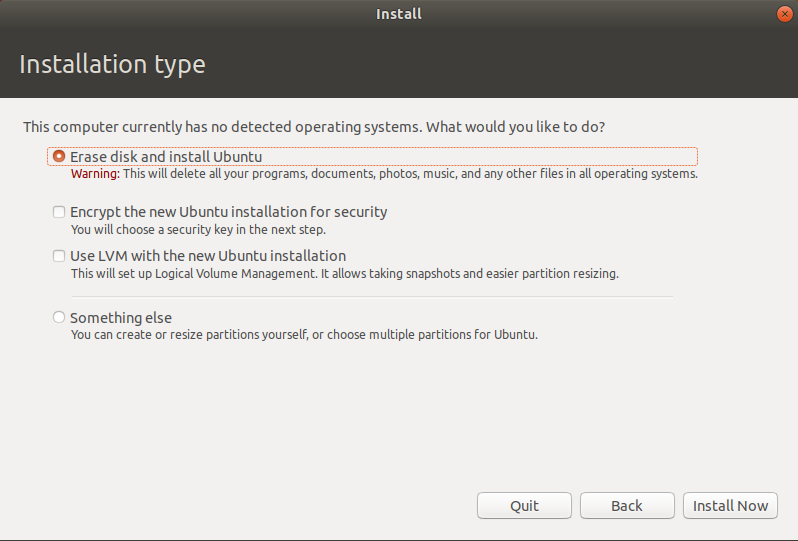798x541 pixels.
Task: Go back with the Back button
Action: coord(627,505)
